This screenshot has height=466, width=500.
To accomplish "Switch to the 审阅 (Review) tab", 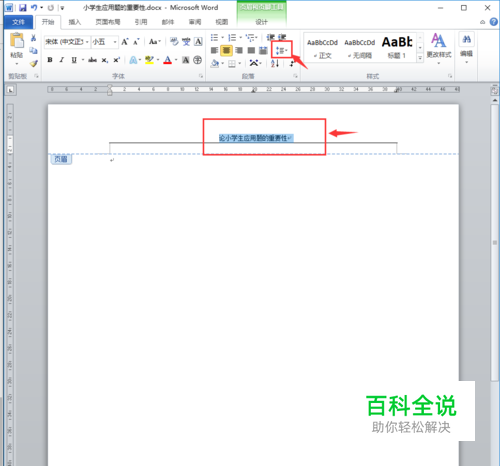I will point(195,22).
